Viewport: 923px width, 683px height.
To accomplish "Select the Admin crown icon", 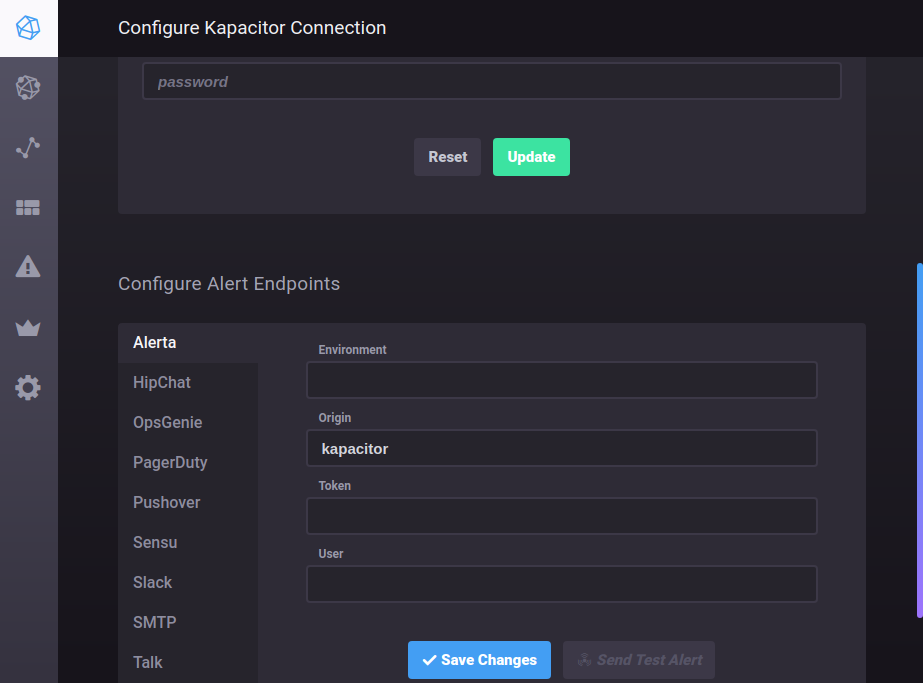I will point(28,327).
